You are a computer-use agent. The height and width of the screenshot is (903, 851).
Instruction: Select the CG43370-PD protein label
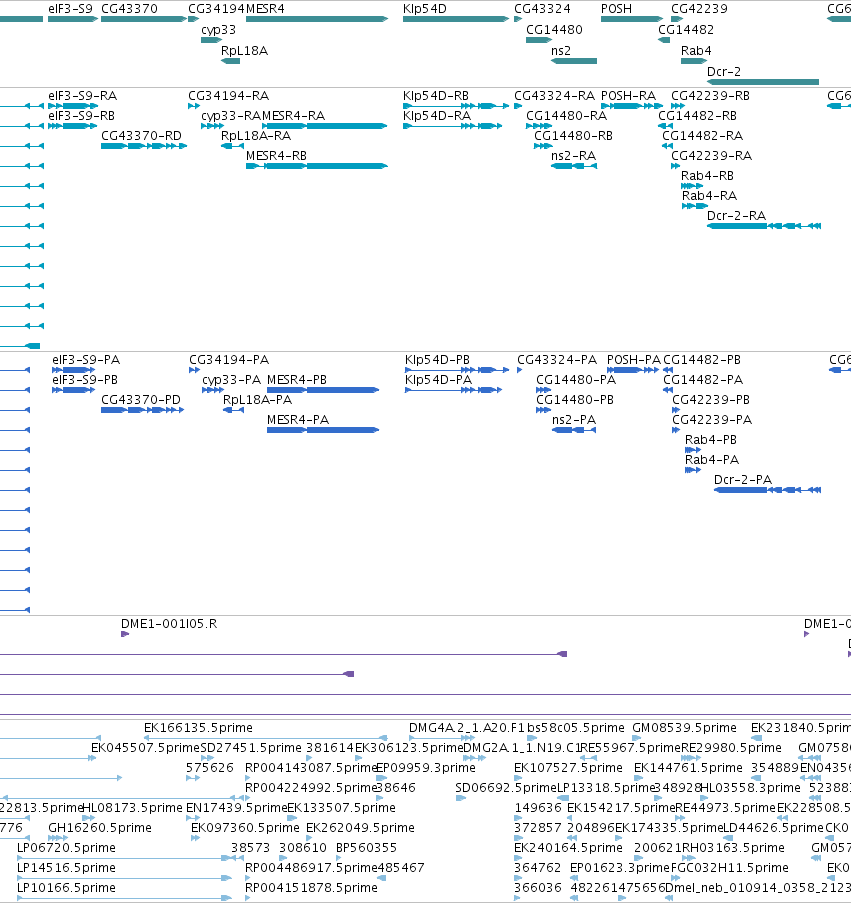pyautogui.click(x=140, y=400)
